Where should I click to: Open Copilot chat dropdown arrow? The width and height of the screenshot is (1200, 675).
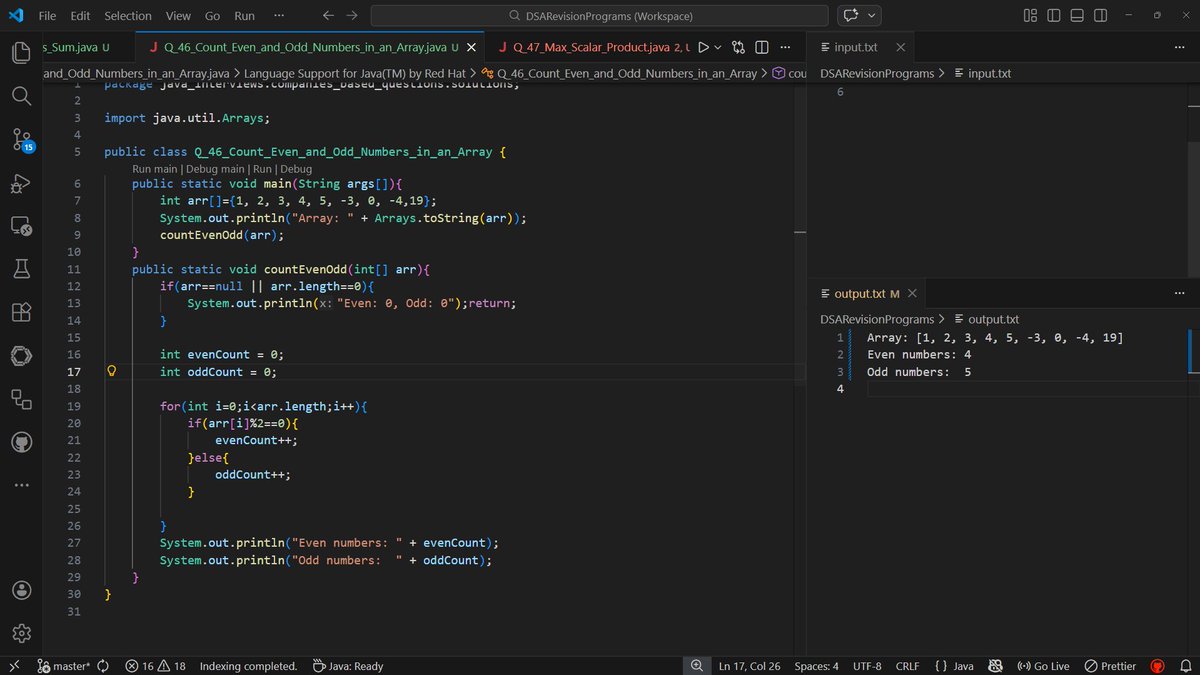click(x=873, y=16)
